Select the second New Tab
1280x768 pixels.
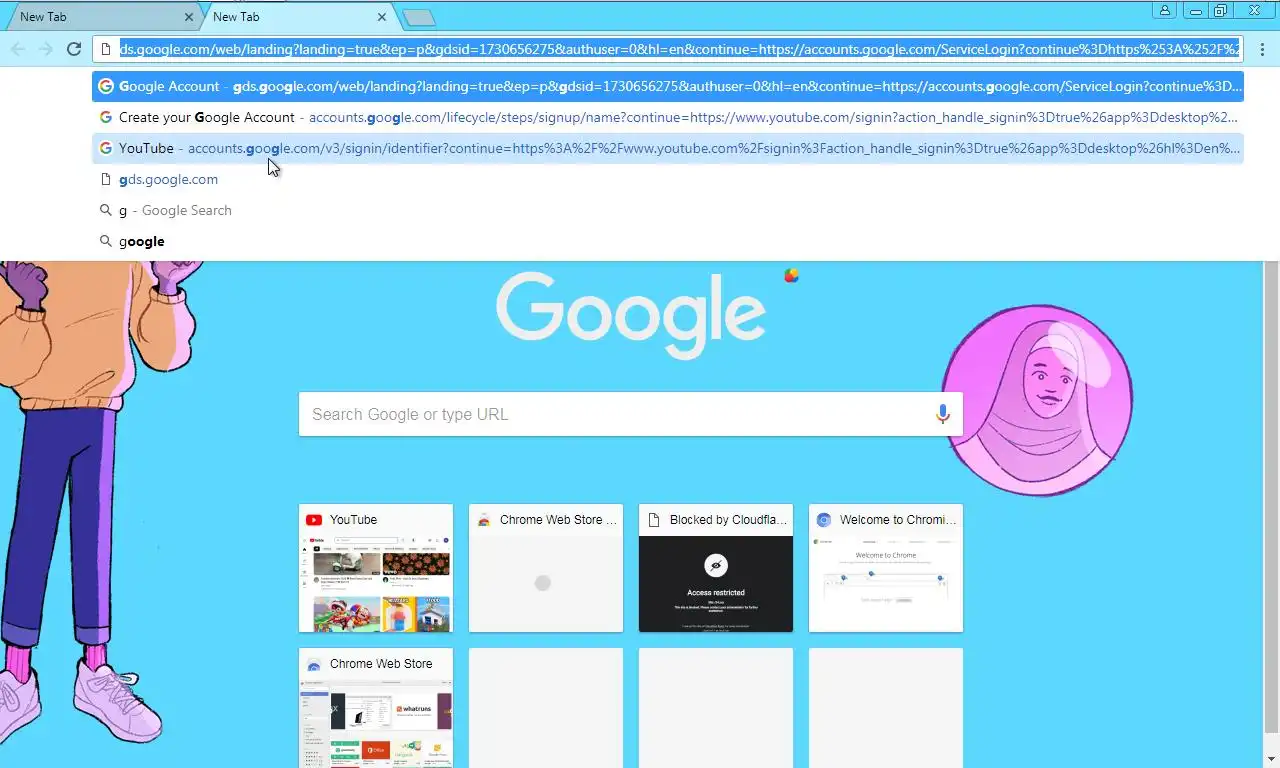297,17
